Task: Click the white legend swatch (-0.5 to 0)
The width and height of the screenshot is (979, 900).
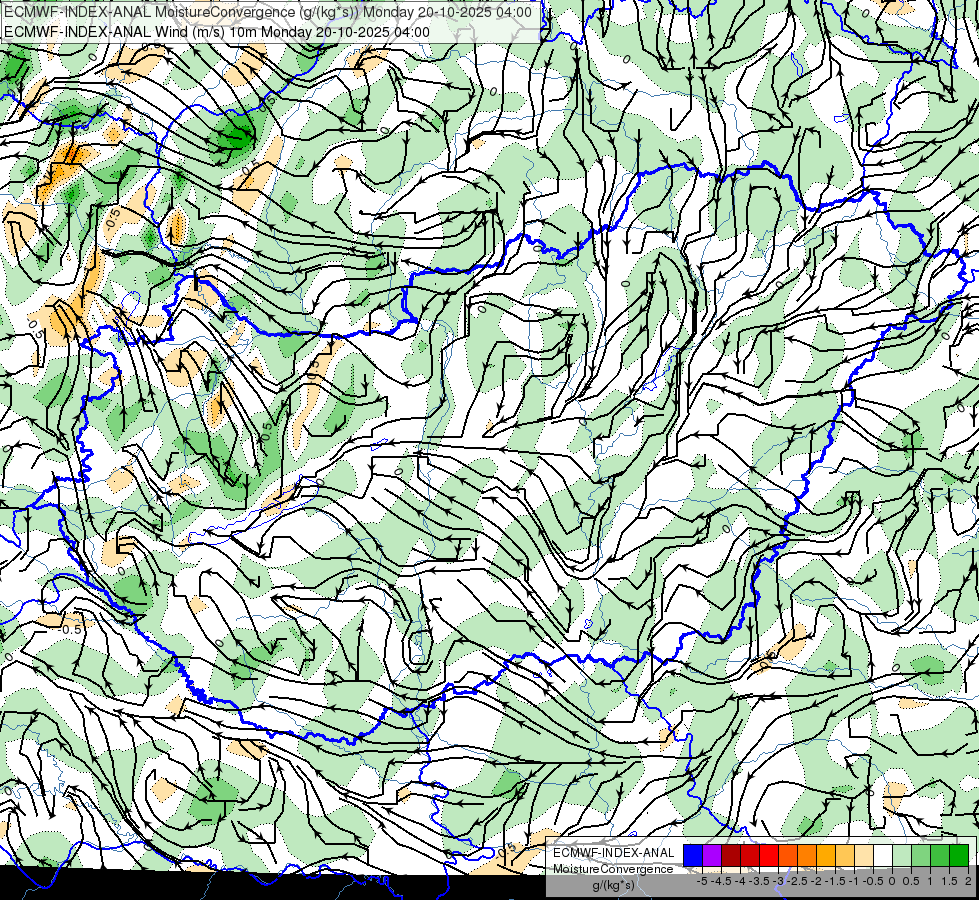Action: point(883,856)
